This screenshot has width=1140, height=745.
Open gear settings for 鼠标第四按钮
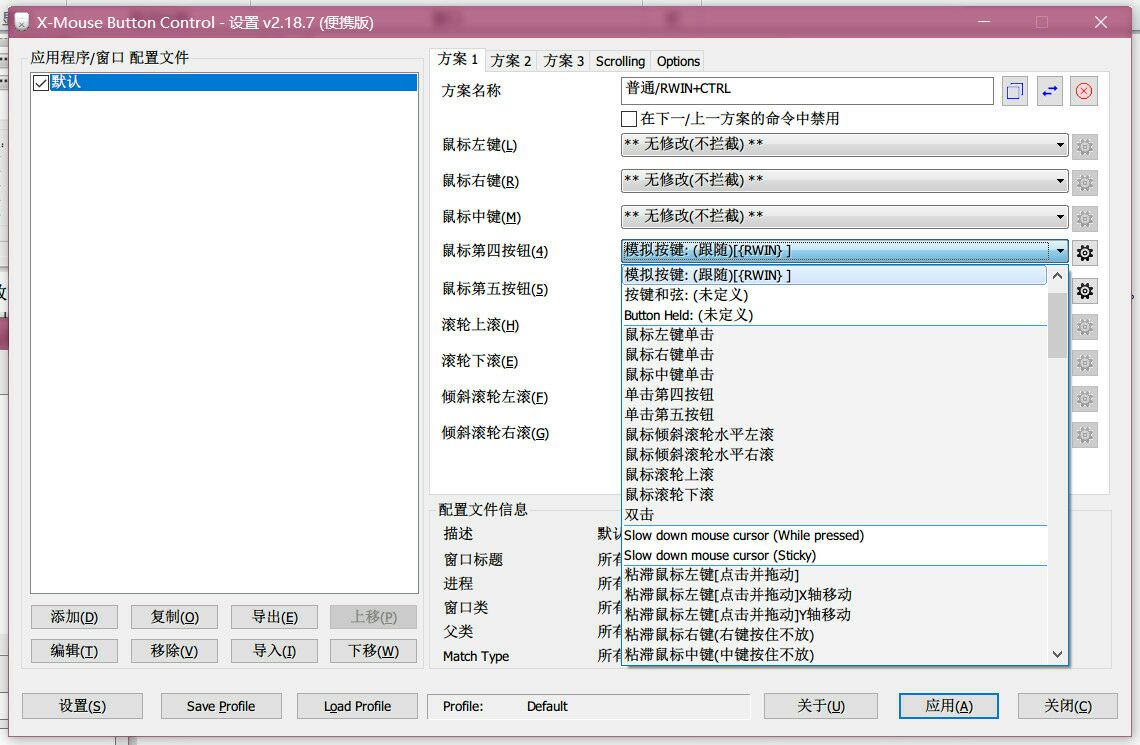point(1085,252)
